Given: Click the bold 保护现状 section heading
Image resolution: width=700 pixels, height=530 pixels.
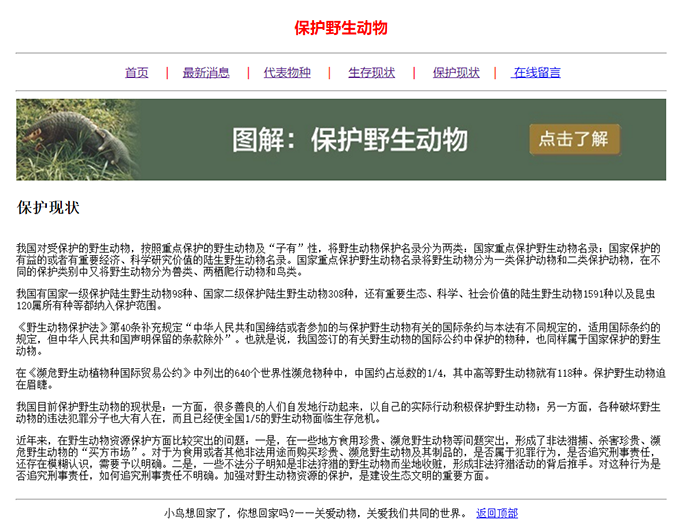Looking at the screenshot, I should 48,208.
